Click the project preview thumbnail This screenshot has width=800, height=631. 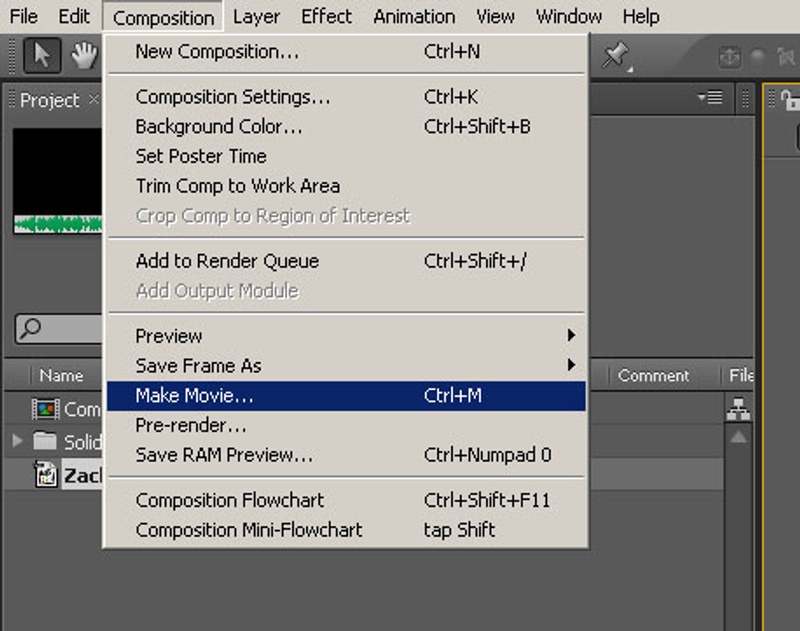point(58,180)
